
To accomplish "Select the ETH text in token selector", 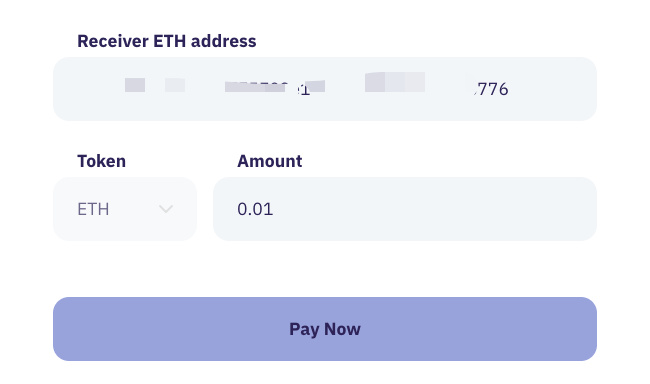I will tap(93, 209).
